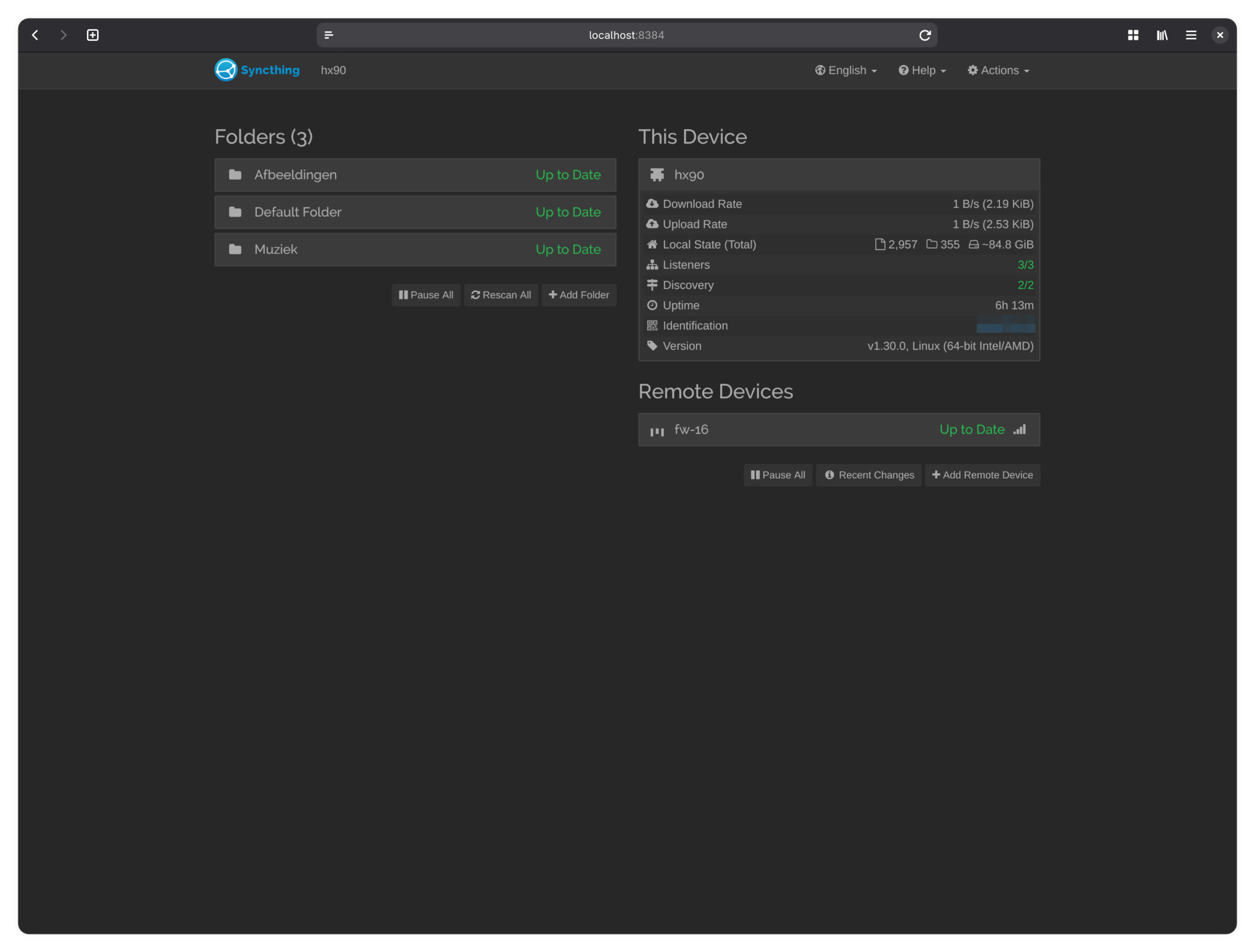The height and width of the screenshot is (952, 1255).
Task: Click the Upload Rate cloud icon
Action: coord(652,224)
